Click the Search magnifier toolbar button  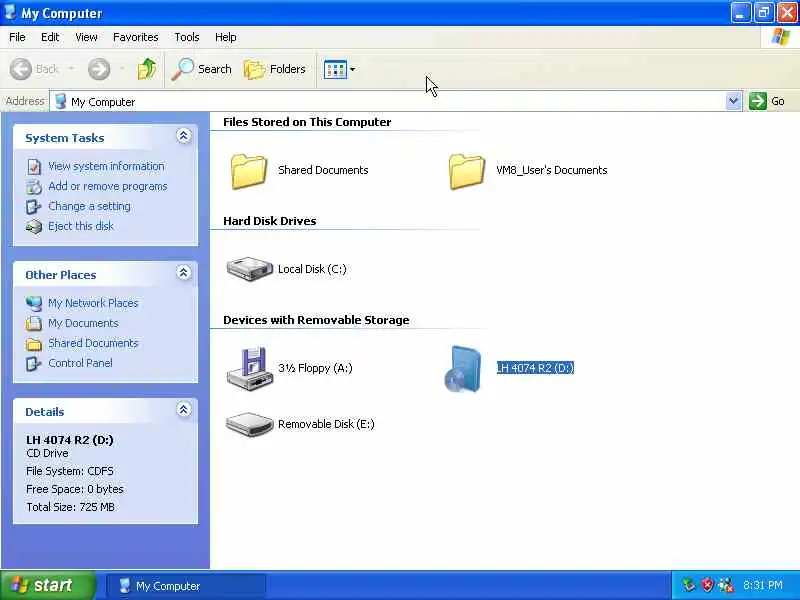[x=202, y=69]
